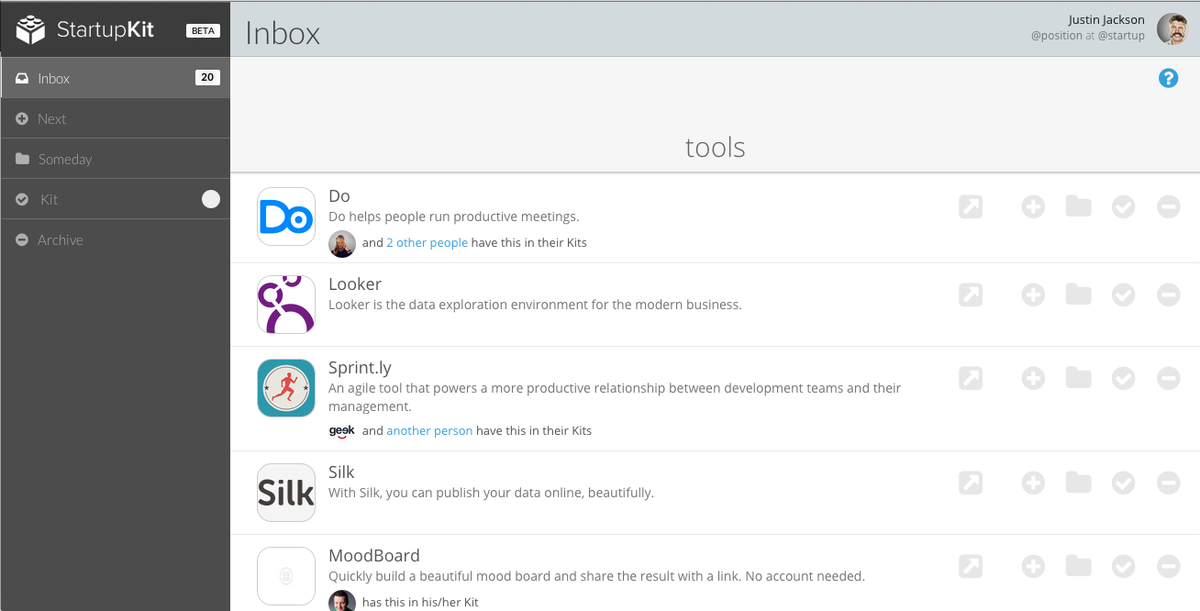Mark Silk as in Kit checkmark icon
Viewport: 1200px width, 611px height.
(1123, 483)
